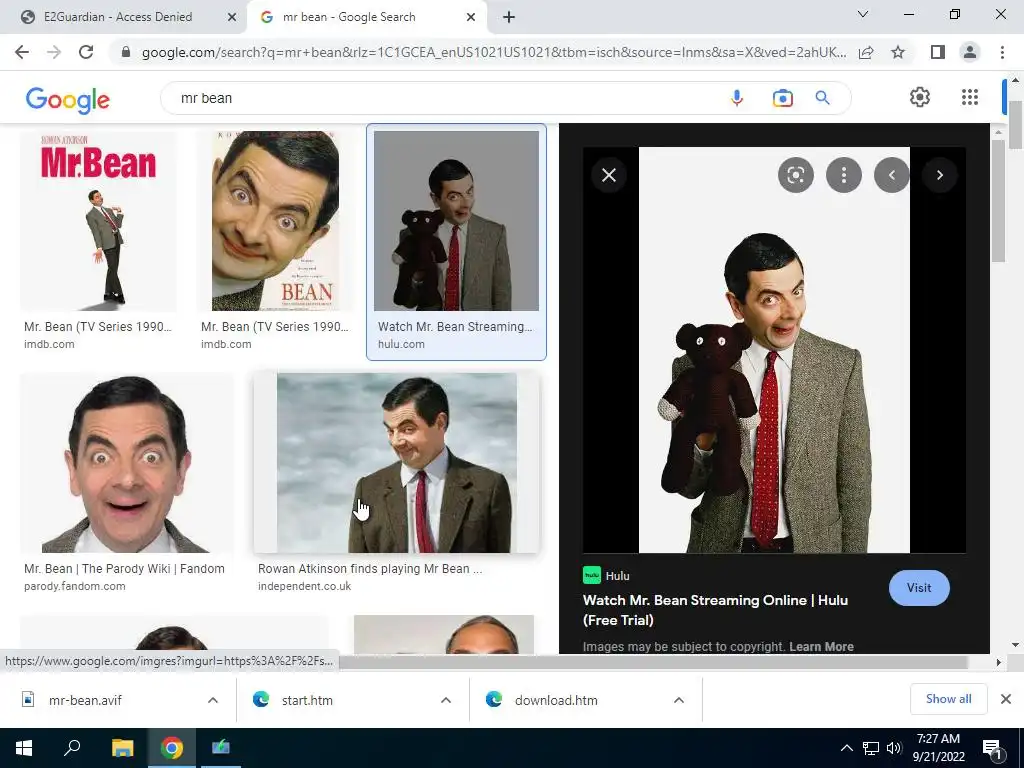This screenshot has height=768, width=1024.
Task: Open the Windows Start menu
Action: tap(24, 748)
